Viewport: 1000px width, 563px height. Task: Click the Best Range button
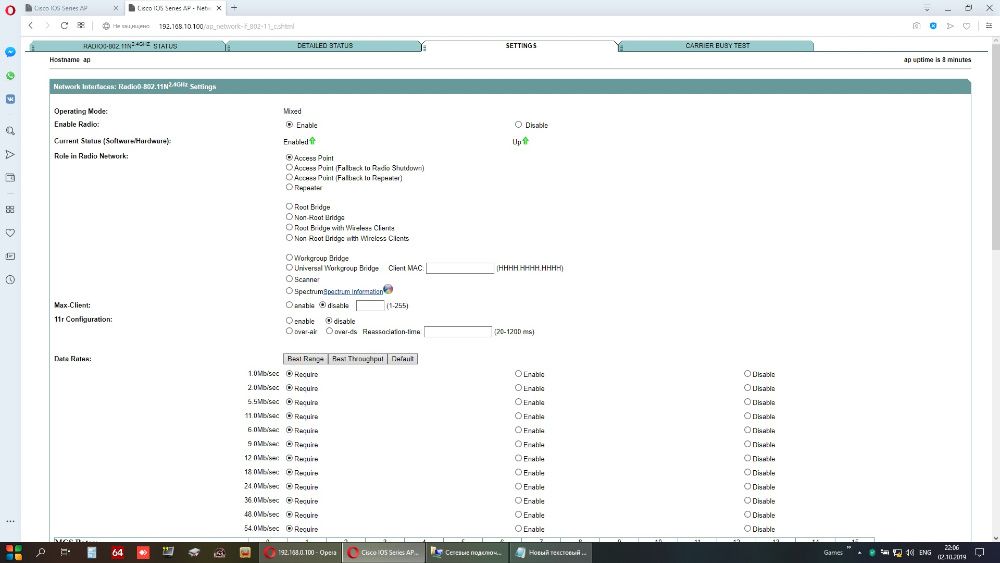(x=305, y=359)
